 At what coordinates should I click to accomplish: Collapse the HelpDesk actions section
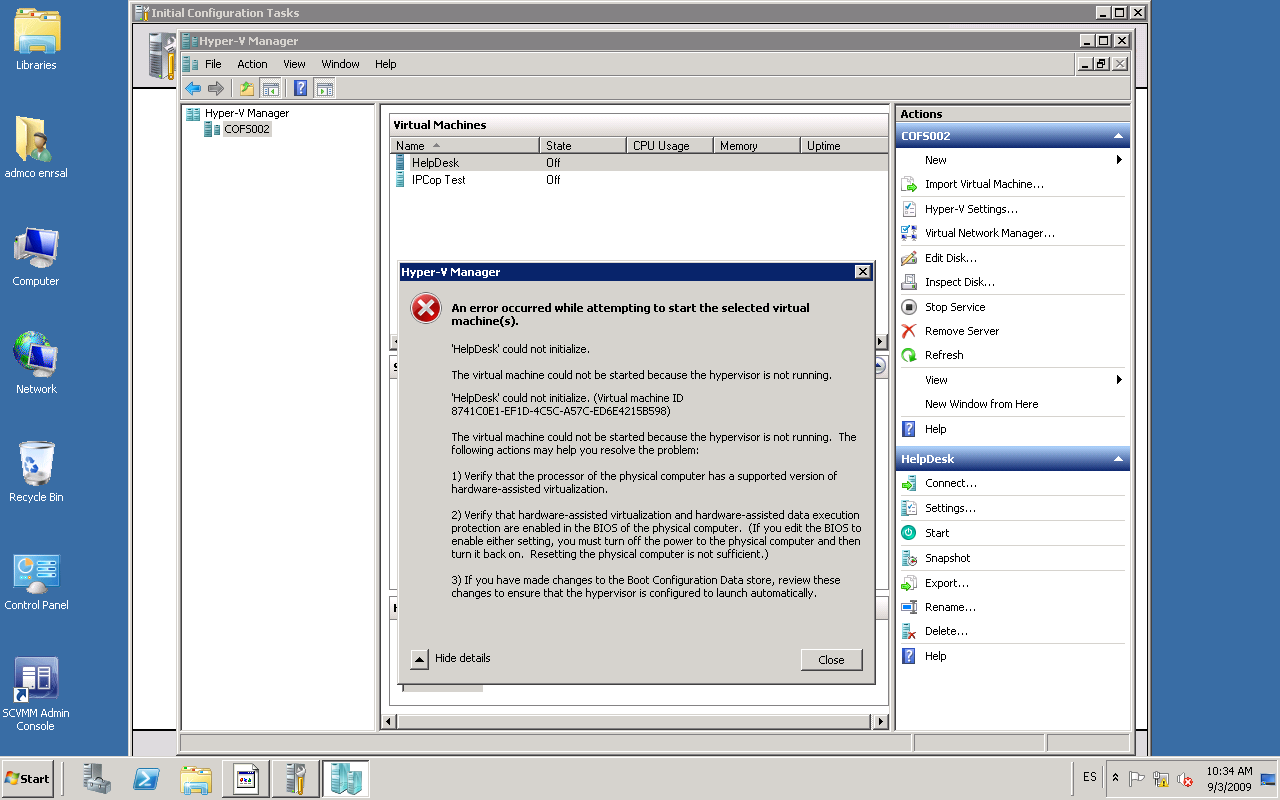point(1118,458)
